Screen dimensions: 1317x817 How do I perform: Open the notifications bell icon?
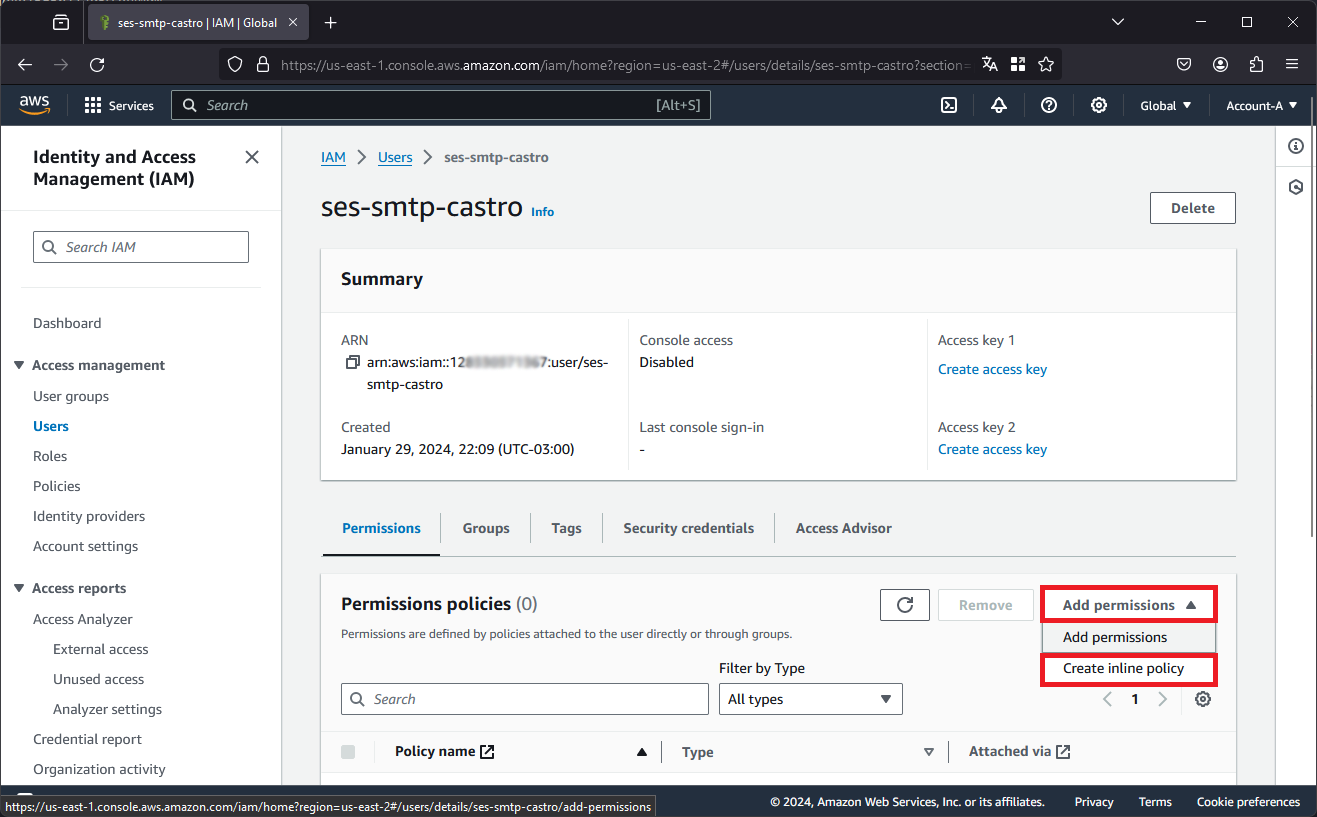click(999, 105)
